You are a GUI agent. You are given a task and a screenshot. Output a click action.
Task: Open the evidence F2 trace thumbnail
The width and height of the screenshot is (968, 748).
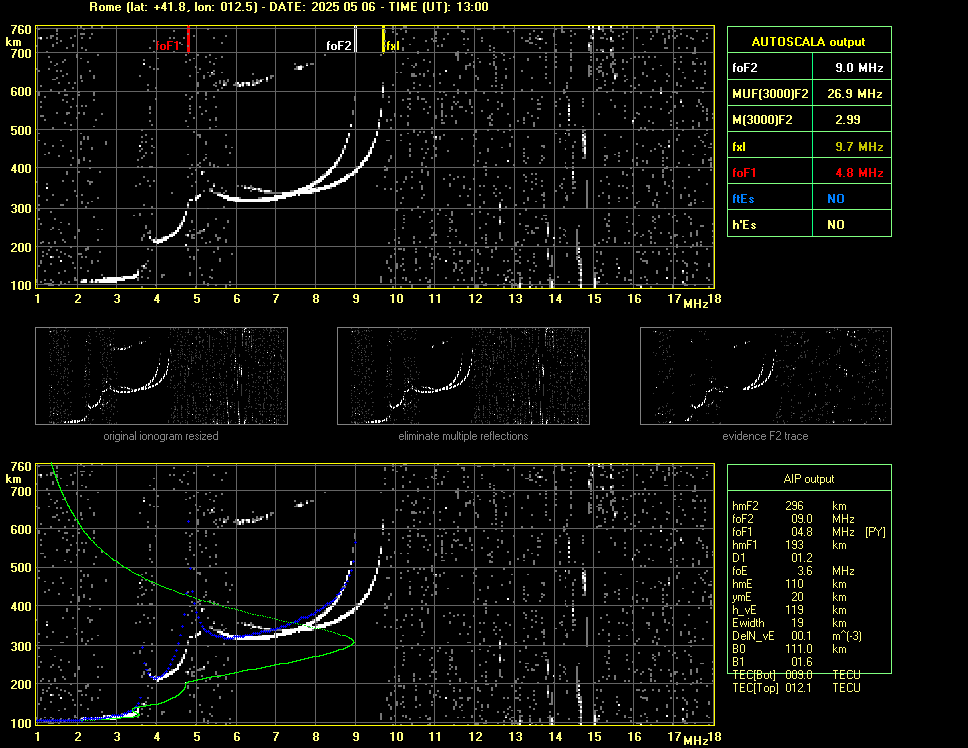pyautogui.click(x=766, y=376)
